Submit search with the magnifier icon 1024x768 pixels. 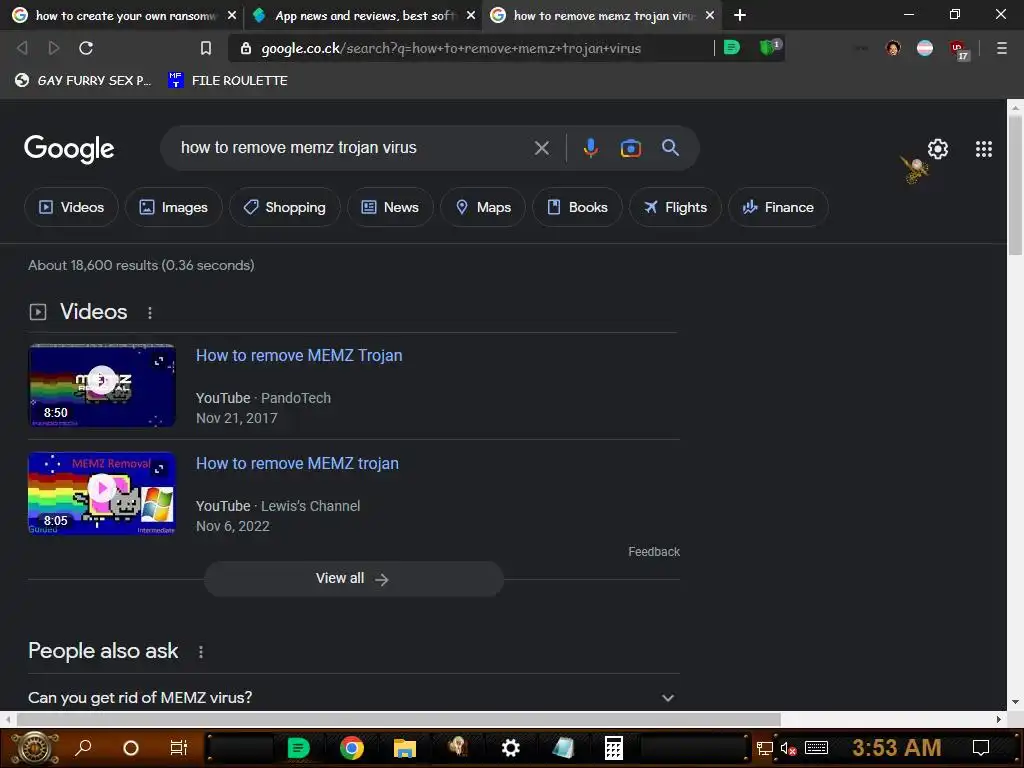click(670, 148)
